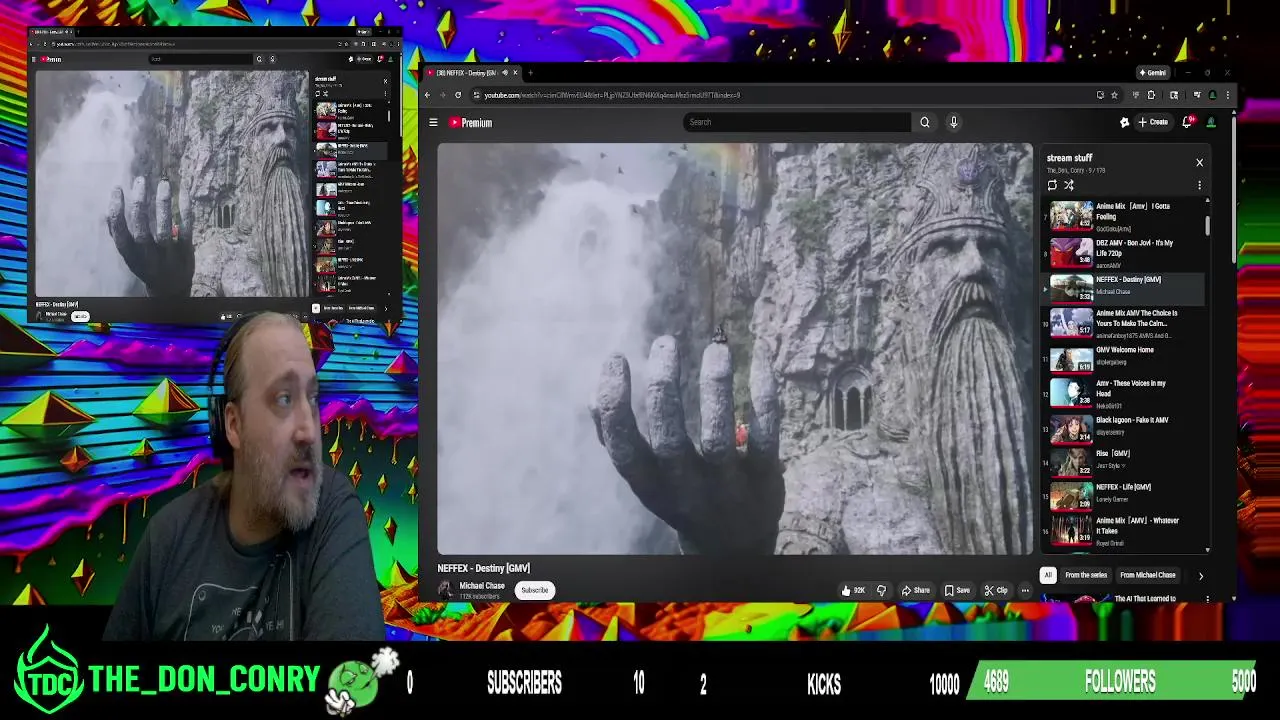Play Anime Mix AMV Whatever It Takes
The height and width of the screenshot is (720, 1280).
(1123, 531)
